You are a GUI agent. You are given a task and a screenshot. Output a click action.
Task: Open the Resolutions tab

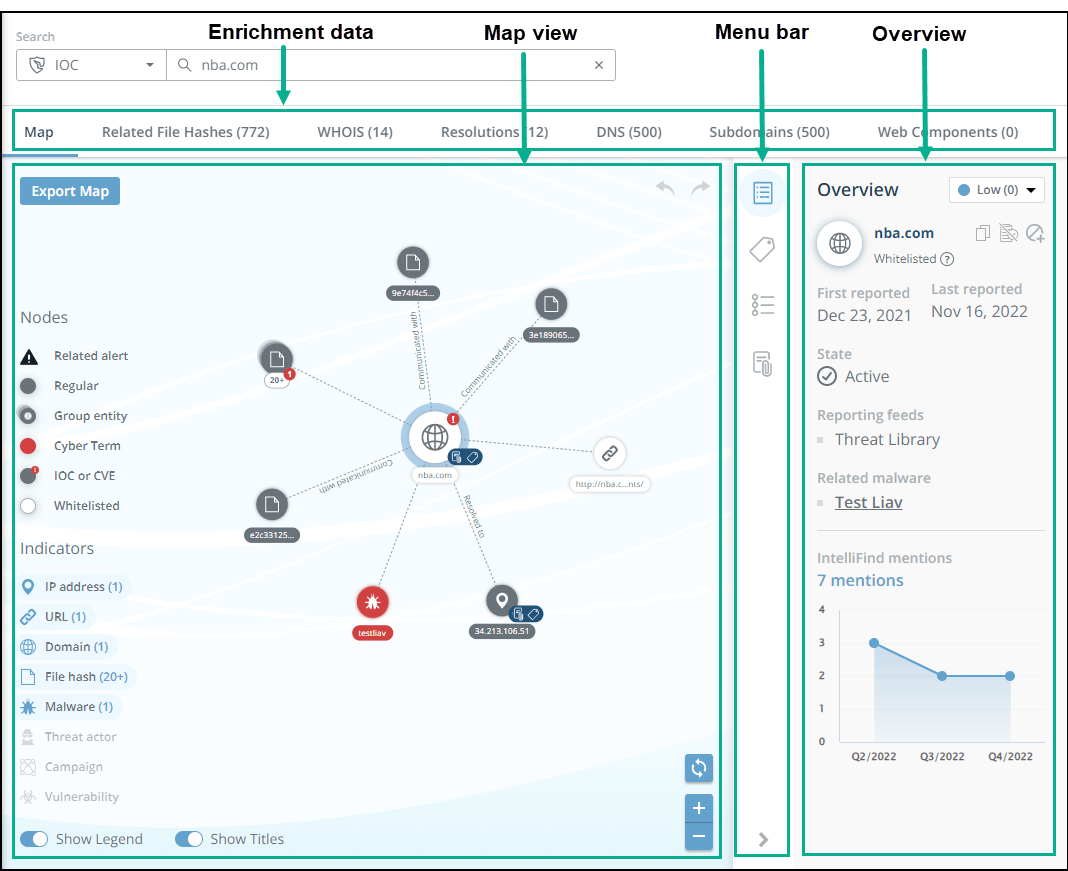click(x=494, y=132)
